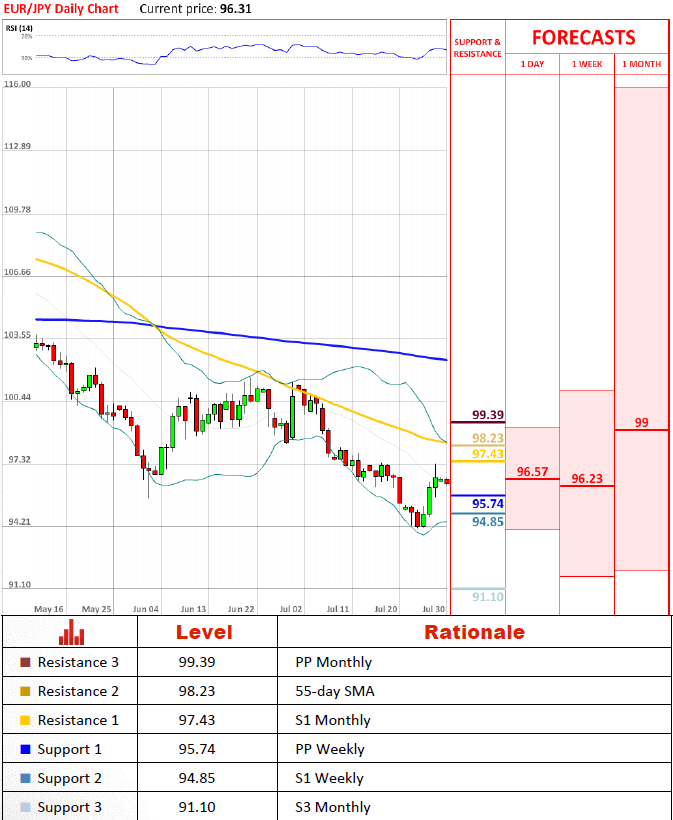Select the 1 MONTH forecast column header

[x=641, y=64]
